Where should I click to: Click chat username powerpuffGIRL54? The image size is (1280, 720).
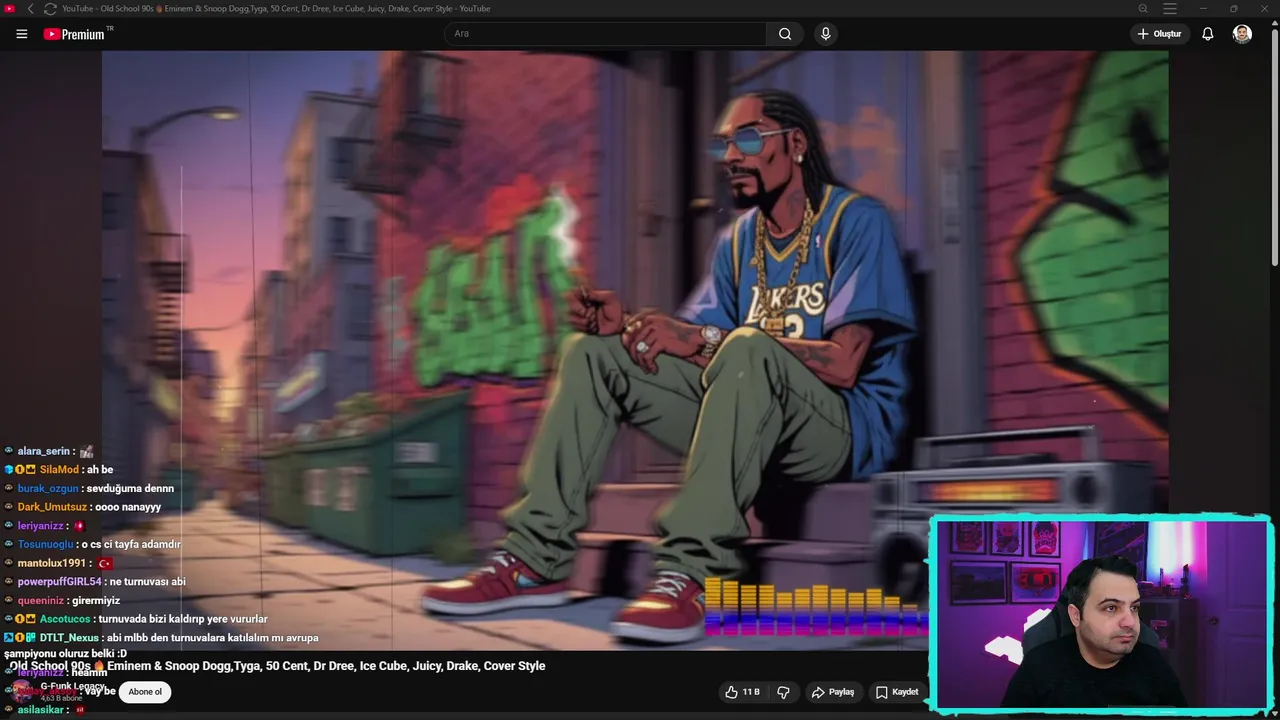click(x=60, y=582)
